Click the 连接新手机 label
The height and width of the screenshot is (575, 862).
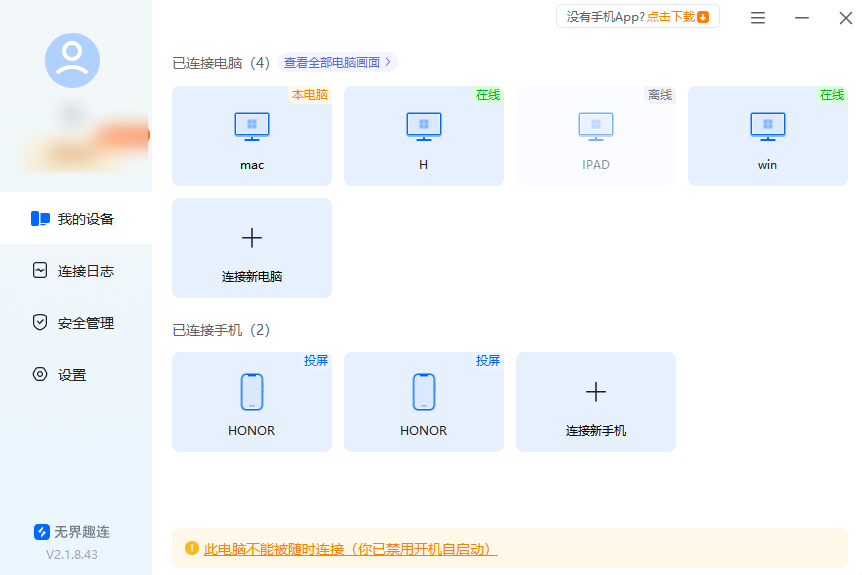[595, 430]
